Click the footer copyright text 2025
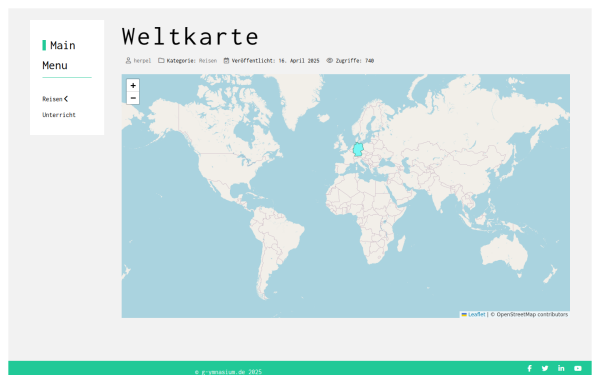 [x=228, y=372]
